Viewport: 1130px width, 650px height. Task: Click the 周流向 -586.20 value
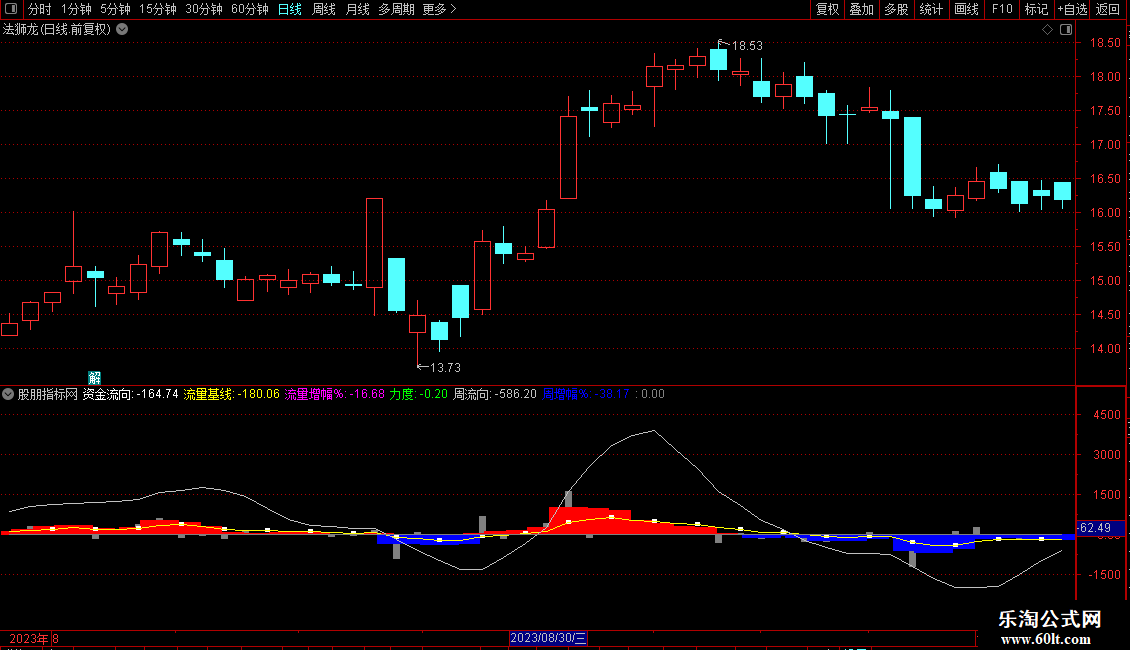(x=495, y=394)
